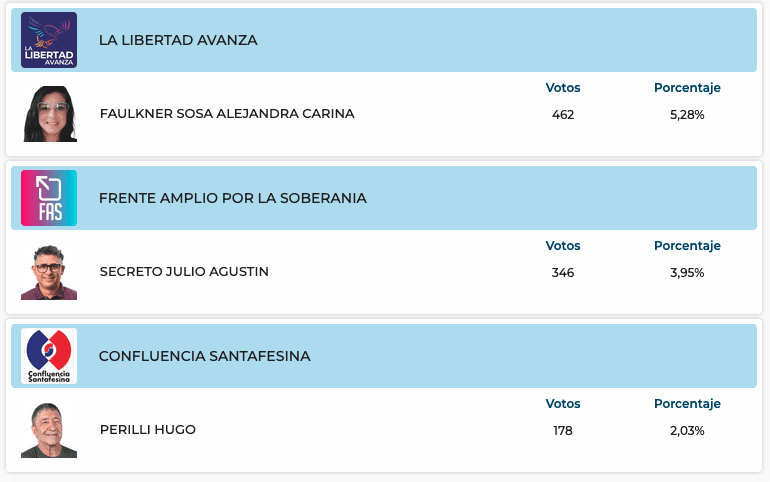Click the 2,03% percentage value
Screen dimensions: 770x482
tap(687, 431)
